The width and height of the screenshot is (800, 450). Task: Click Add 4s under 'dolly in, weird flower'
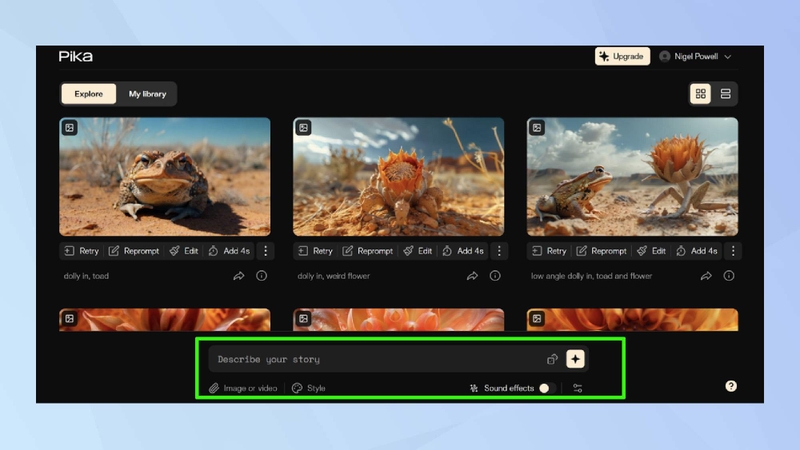(x=463, y=251)
